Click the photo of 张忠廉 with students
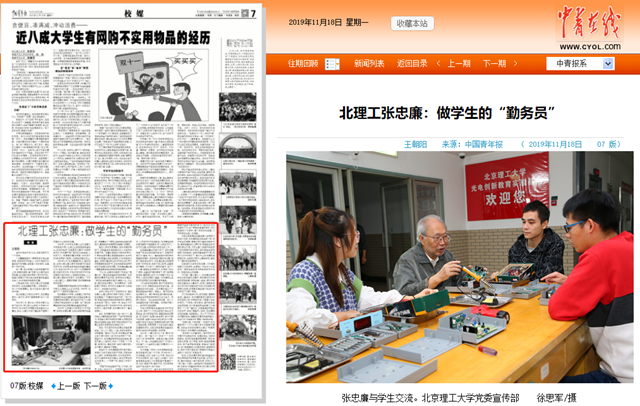Screen dimensions: 640x406 (x=459, y=267)
